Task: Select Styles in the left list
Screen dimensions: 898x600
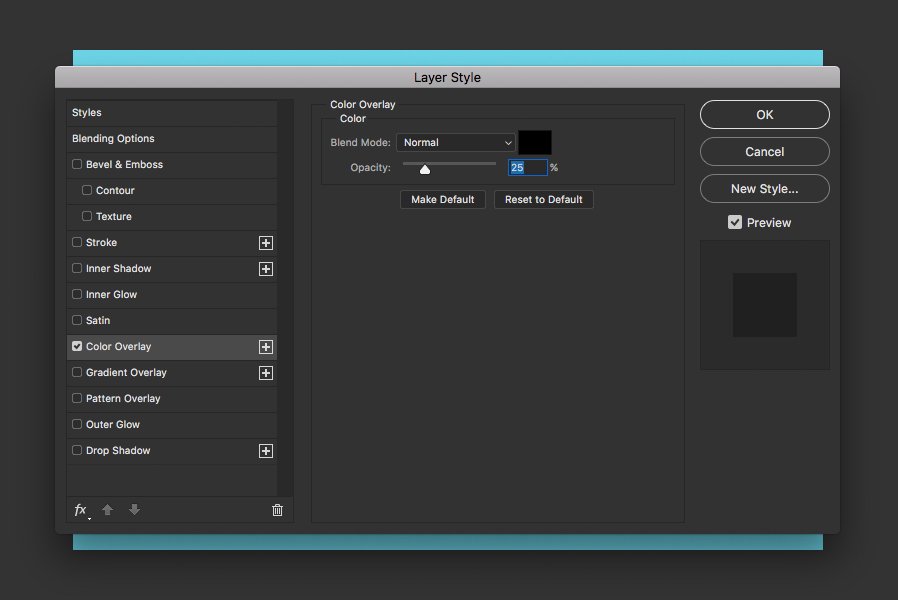Action: (172, 113)
